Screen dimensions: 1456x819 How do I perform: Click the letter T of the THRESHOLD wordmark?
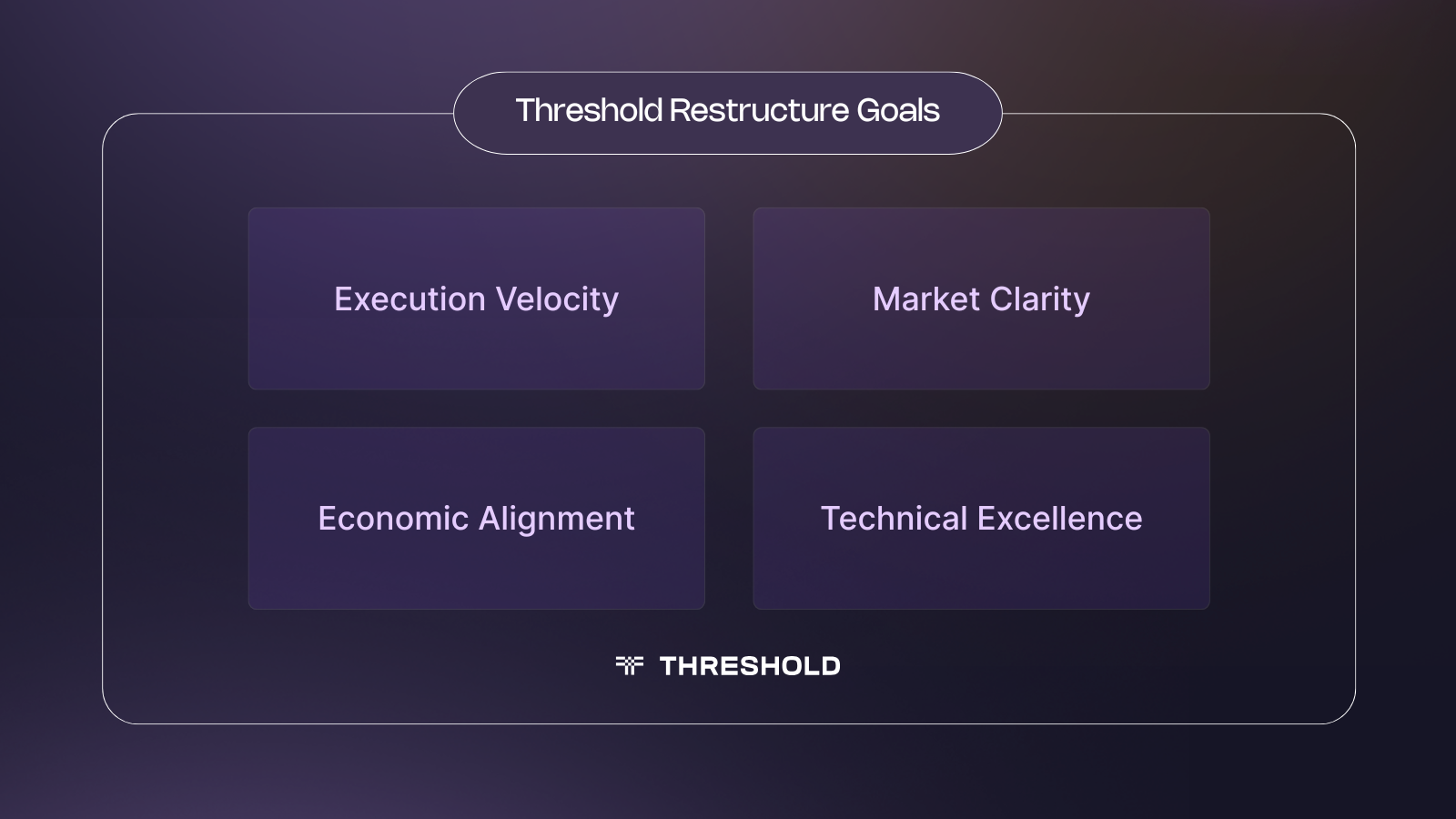click(669, 666)
